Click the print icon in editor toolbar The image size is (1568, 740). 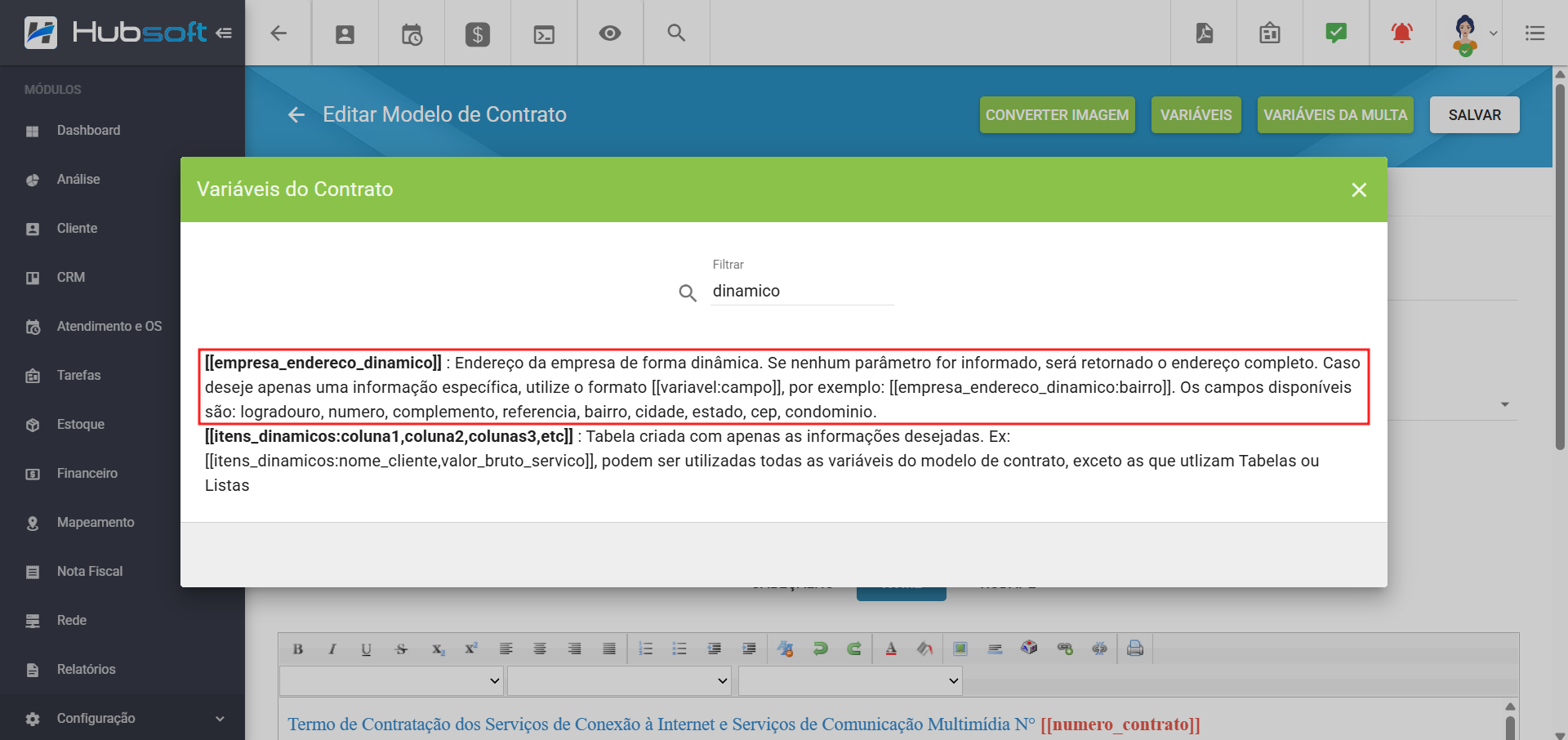pos(1134,649)
